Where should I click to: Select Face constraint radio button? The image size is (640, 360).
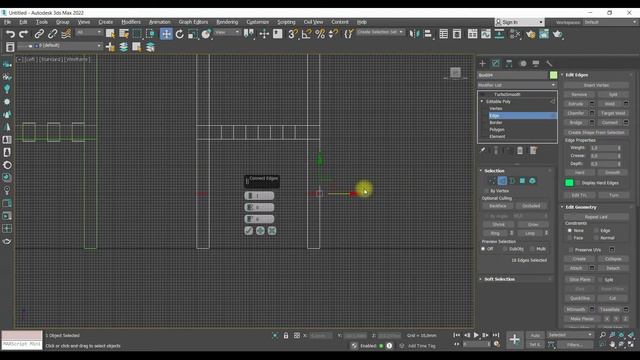[570, 238]
